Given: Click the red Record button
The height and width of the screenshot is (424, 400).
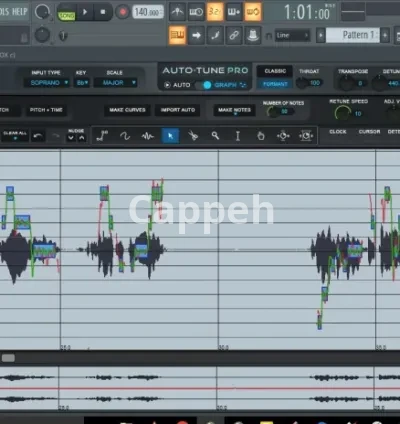Looking at the screenshot, I should (123, 12).
